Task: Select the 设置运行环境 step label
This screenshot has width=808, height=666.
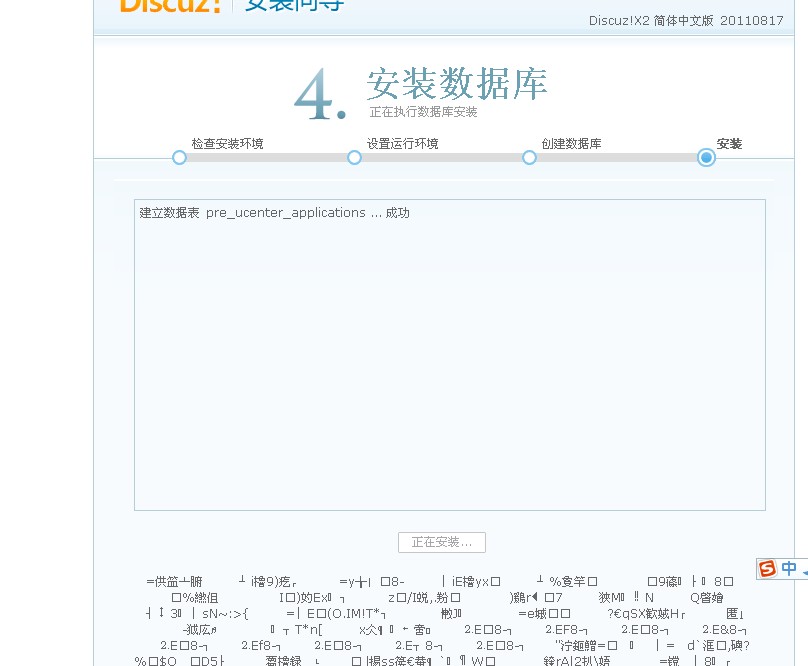Action: (402, 144)
